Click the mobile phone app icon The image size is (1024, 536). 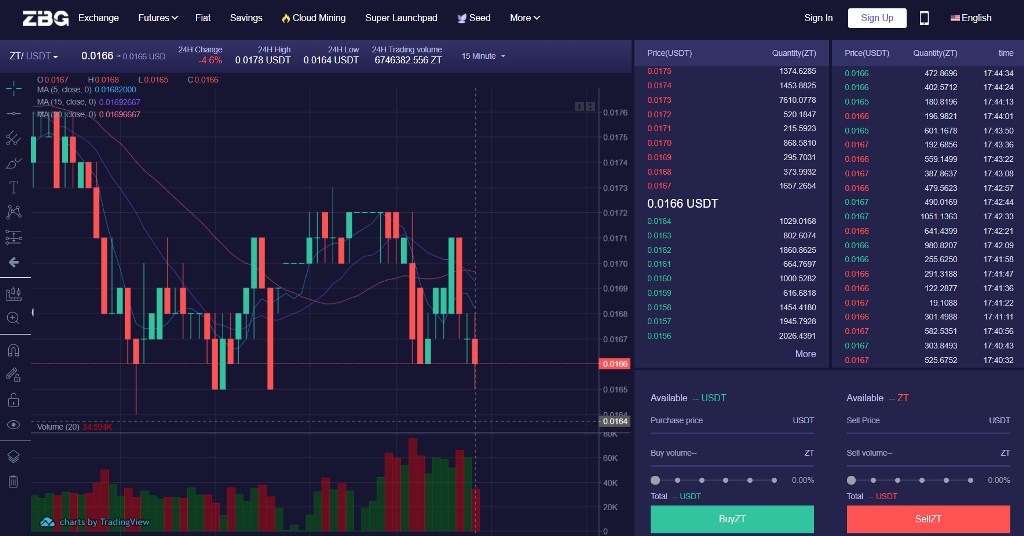pyautogui.click(x=924, y=18)
